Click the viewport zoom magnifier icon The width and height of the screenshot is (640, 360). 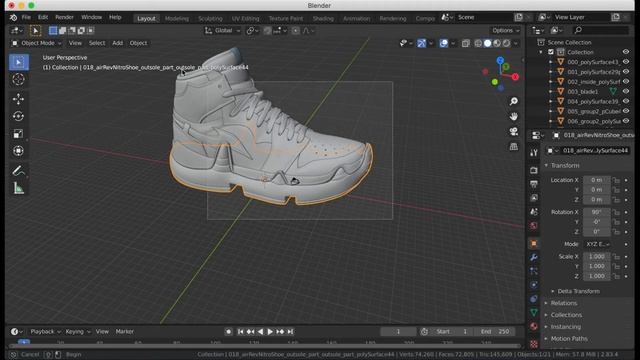514,101
